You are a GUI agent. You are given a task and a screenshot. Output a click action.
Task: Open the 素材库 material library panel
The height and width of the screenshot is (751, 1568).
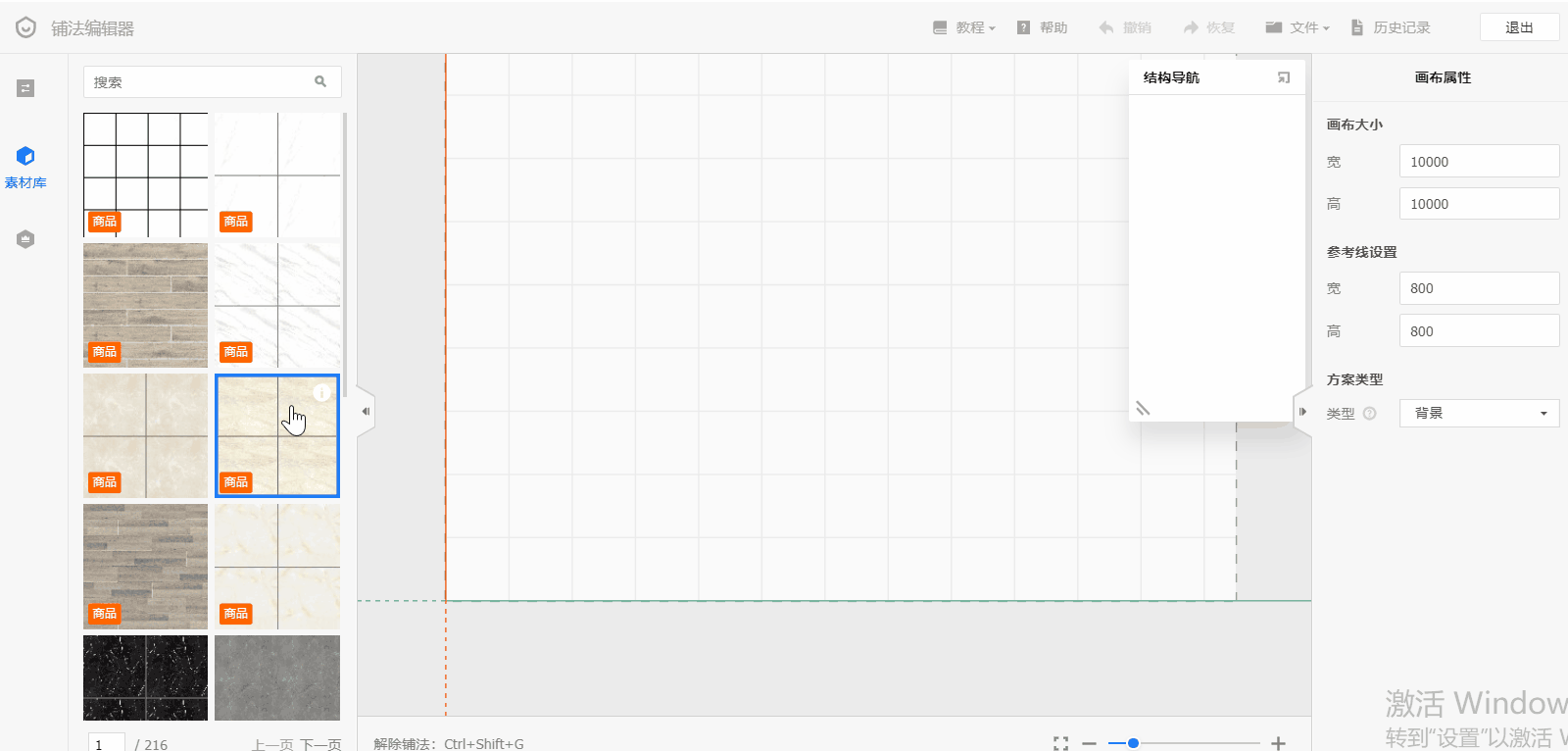(25, 166)
